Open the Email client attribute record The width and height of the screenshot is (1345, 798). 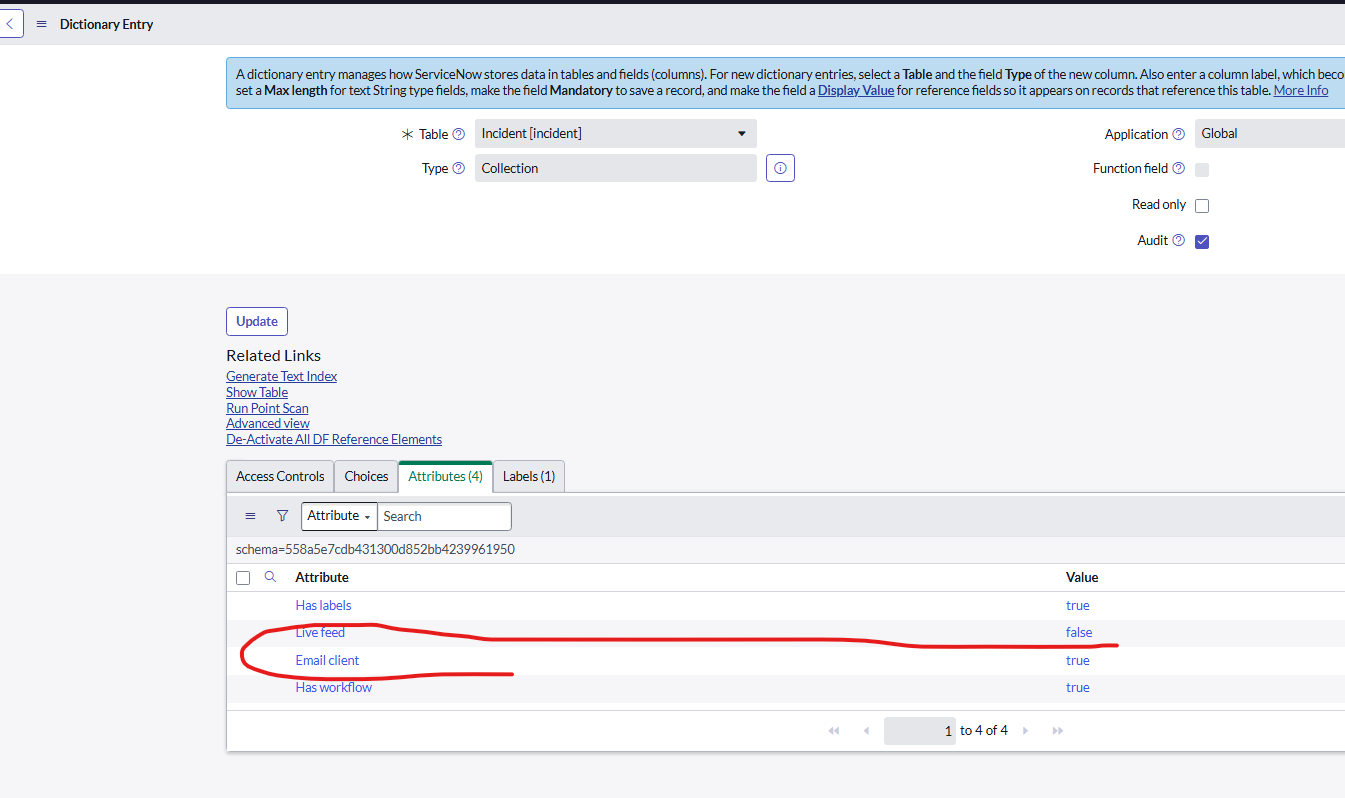327,660
